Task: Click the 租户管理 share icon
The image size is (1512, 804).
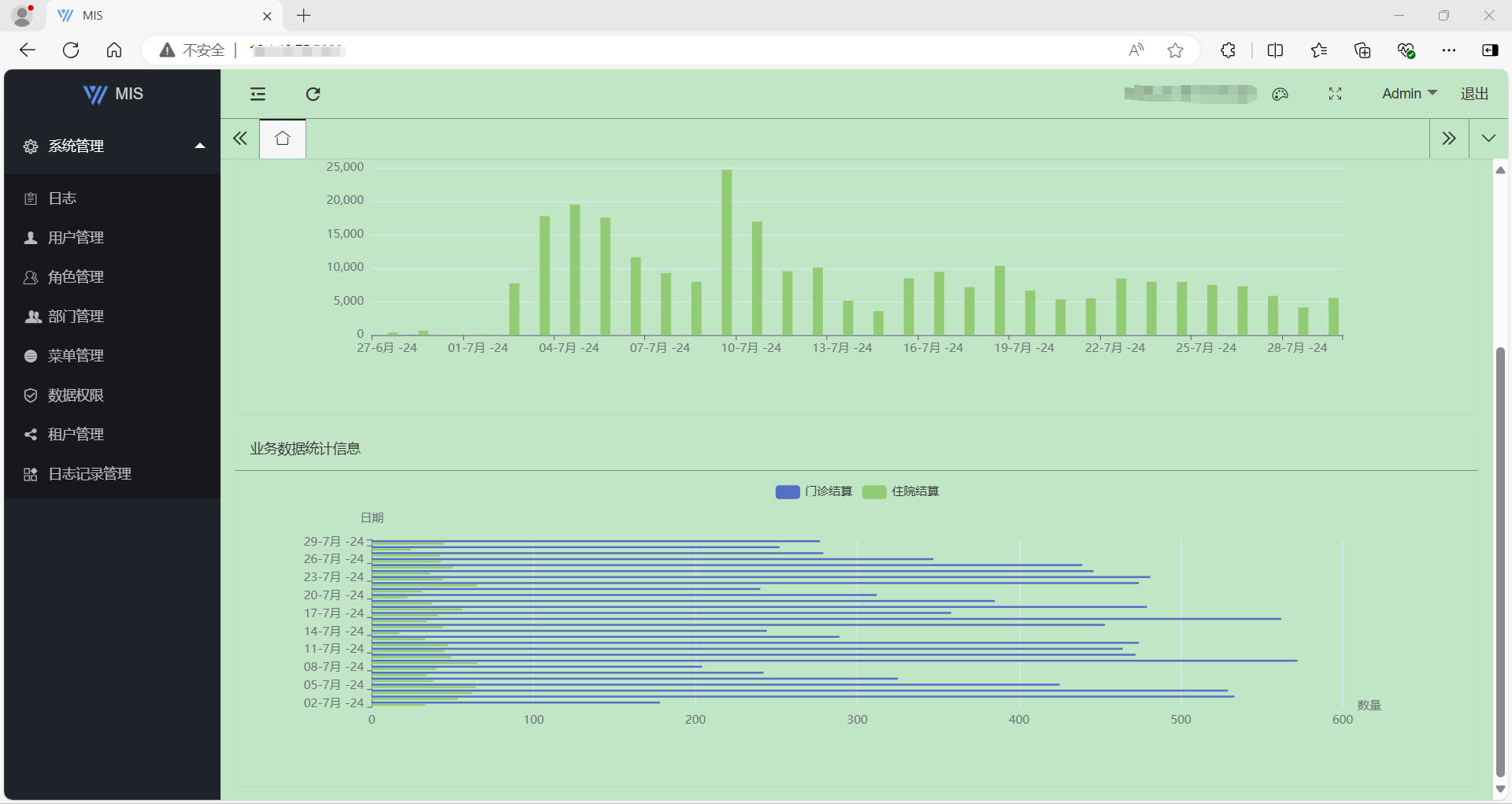Action: (31, 435)
